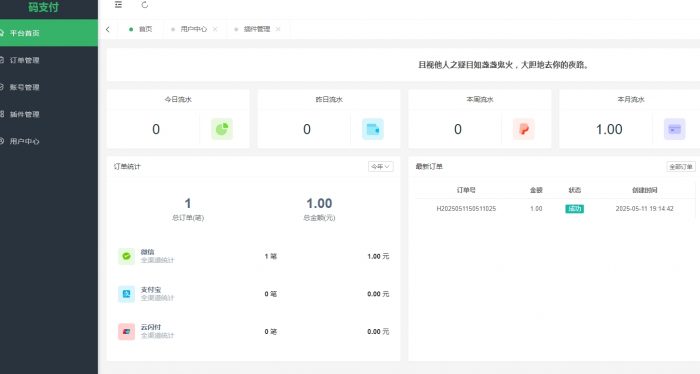The height and width of the screenshot is (374, 700).
Task: Click the 订单统计 panel title
Action: [x=127, y=166]
